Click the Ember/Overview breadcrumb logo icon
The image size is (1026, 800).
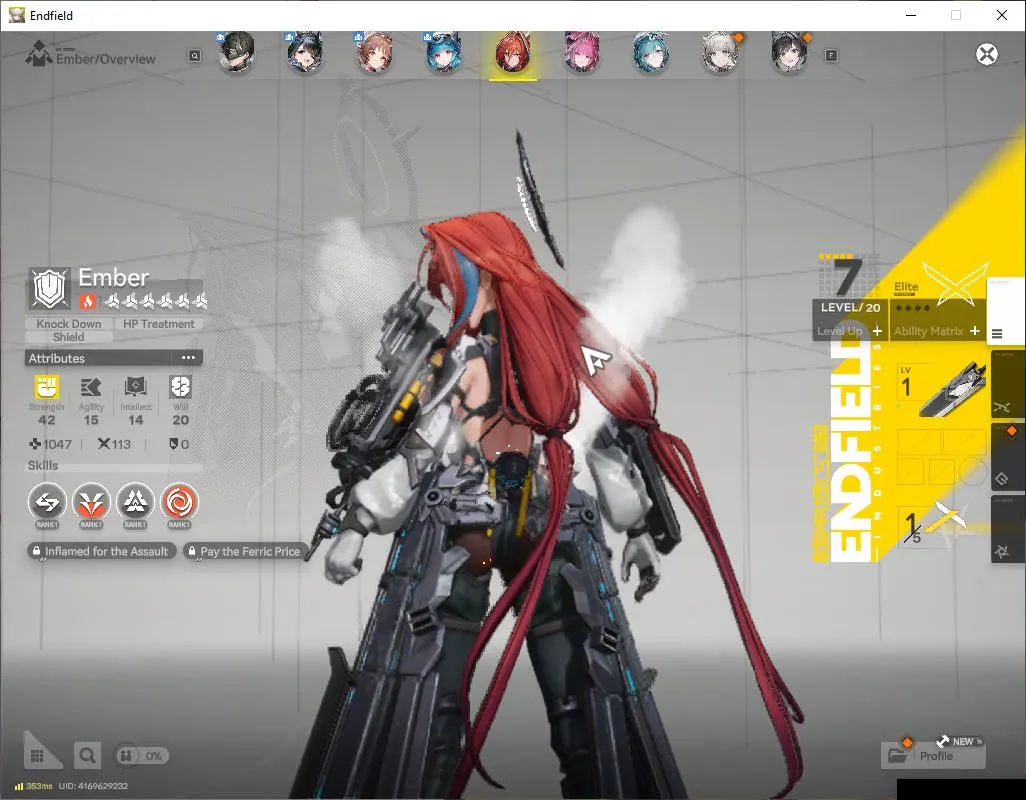39,53
